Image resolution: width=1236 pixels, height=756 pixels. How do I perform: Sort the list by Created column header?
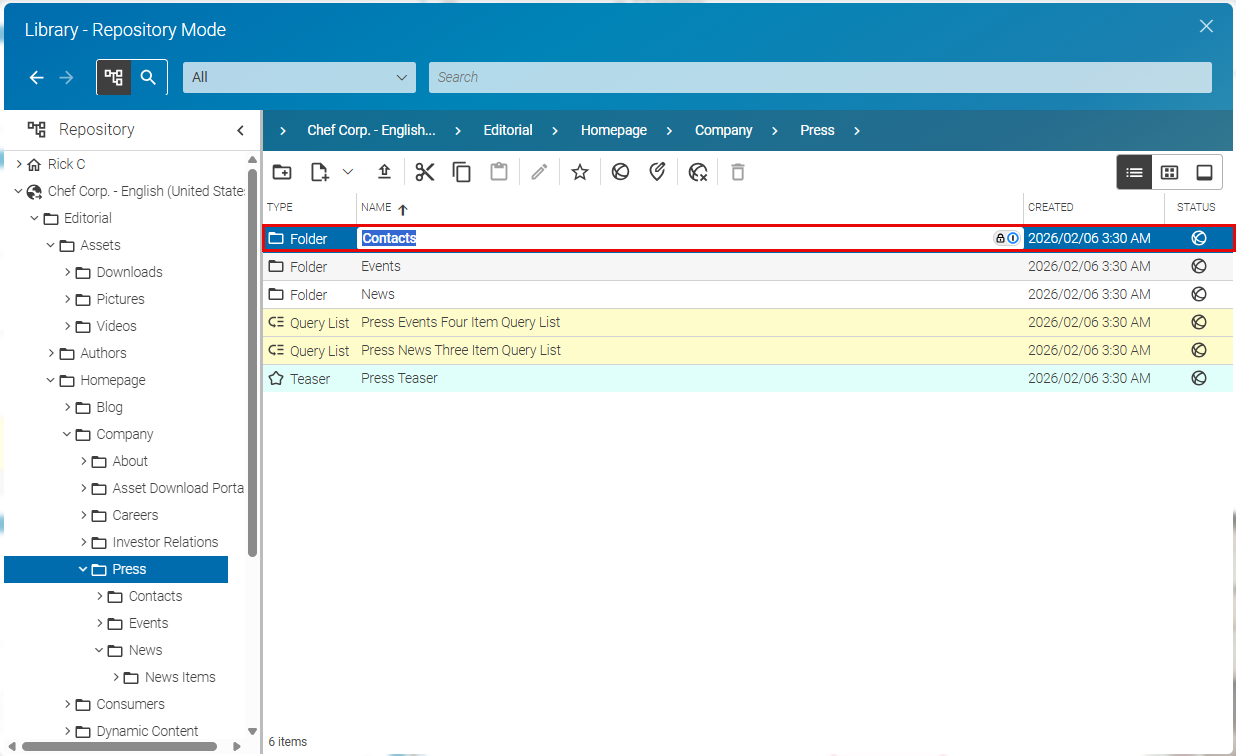pos(1051,207)
